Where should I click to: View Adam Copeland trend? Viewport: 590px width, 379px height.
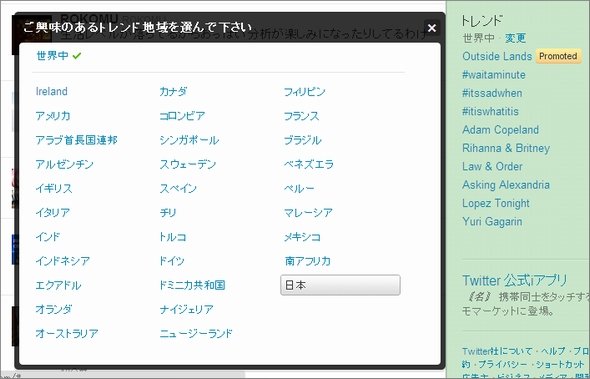coord(500,130)
